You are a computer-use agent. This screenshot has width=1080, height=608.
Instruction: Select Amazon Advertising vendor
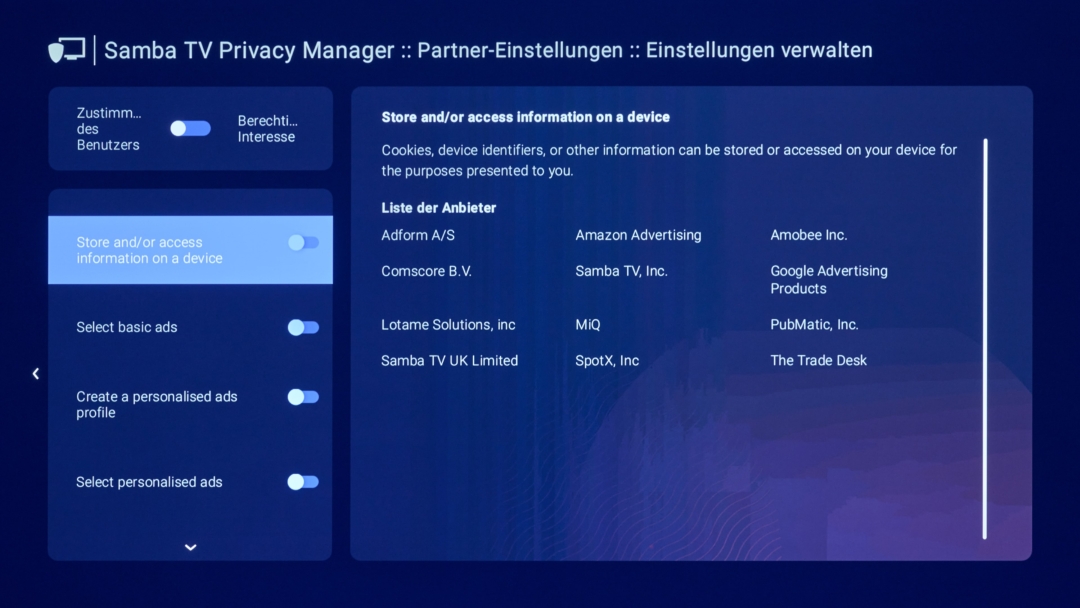tap(638, 235)
